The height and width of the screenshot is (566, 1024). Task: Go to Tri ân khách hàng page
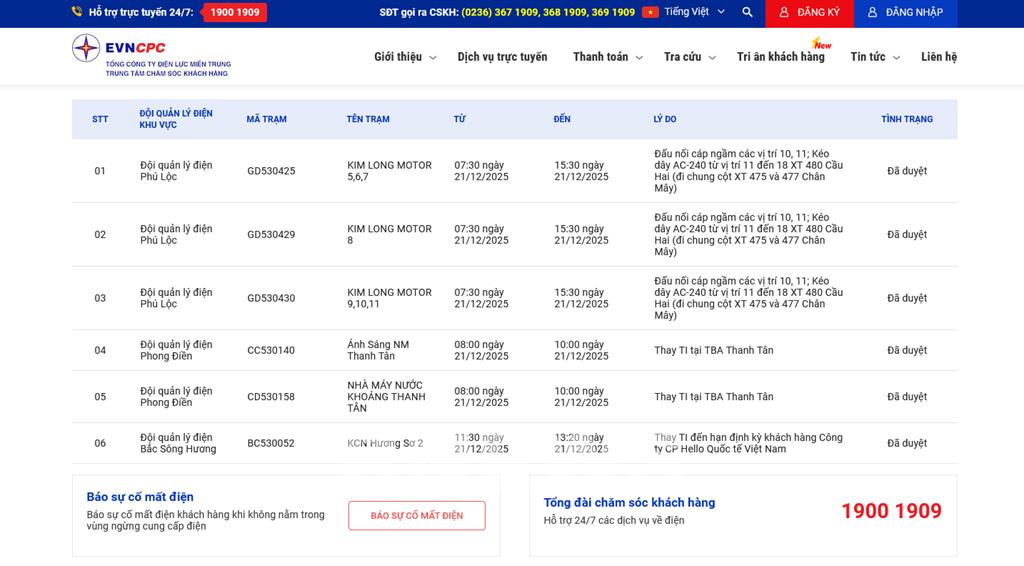780,57
